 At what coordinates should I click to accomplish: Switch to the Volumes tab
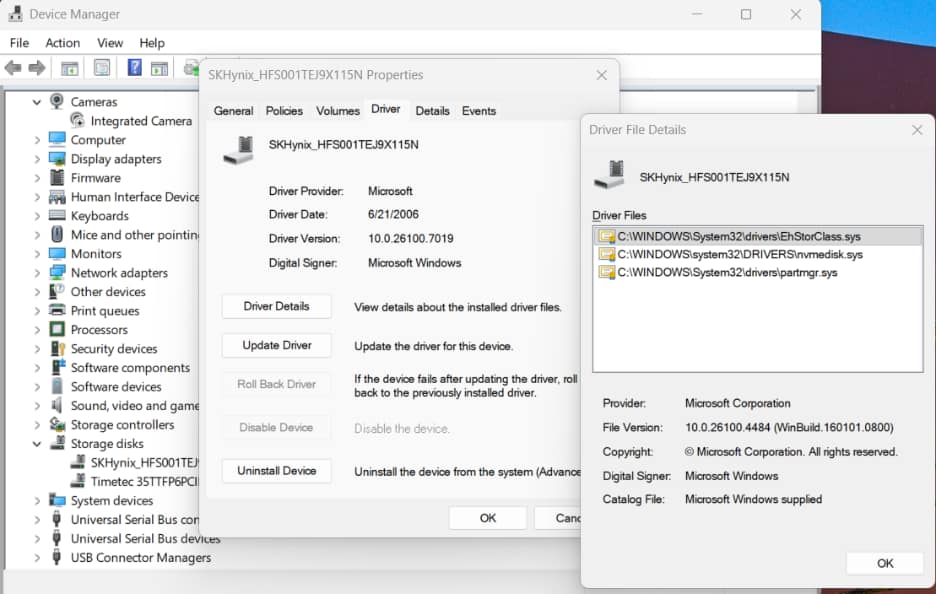[338, 111]
